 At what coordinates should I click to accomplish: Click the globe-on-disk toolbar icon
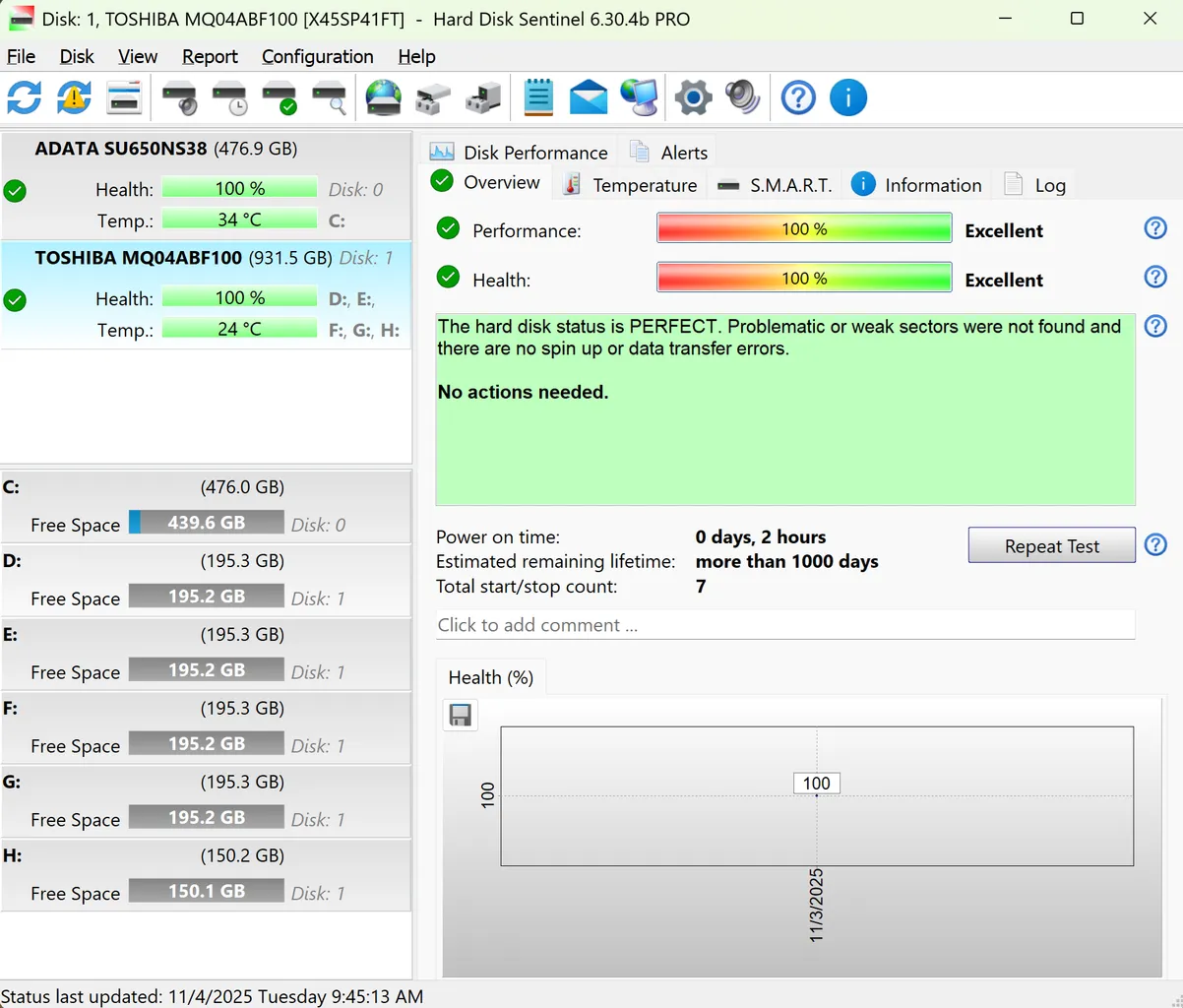point(383,97)
